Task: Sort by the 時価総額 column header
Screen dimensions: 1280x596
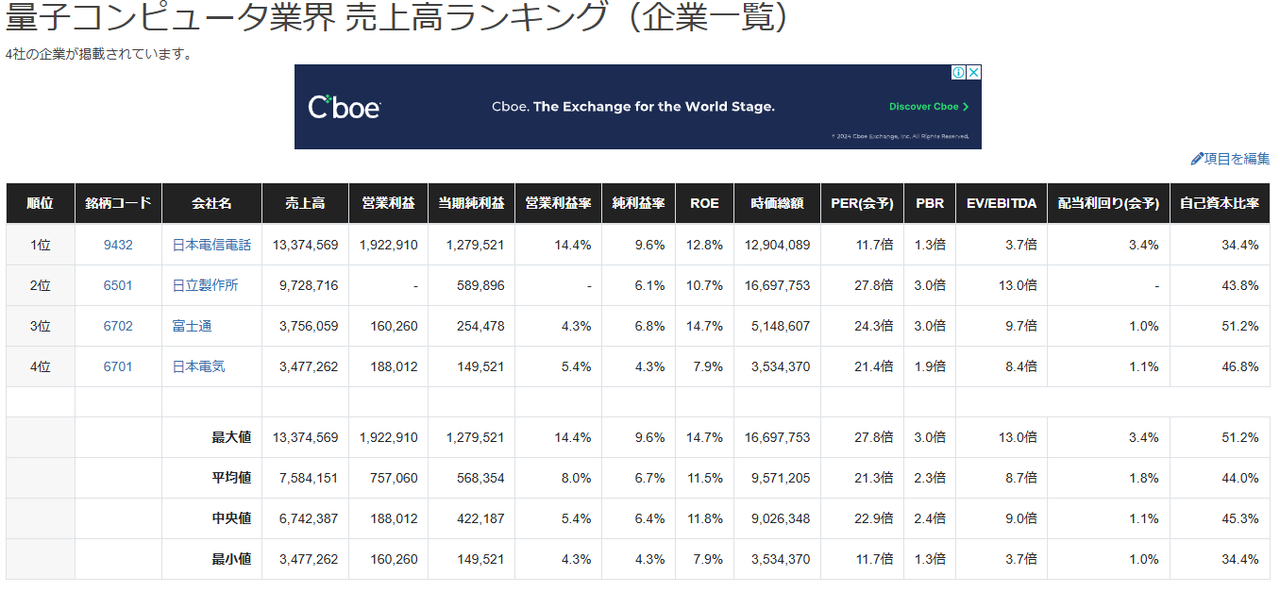Action: click(x=777, y=203)
